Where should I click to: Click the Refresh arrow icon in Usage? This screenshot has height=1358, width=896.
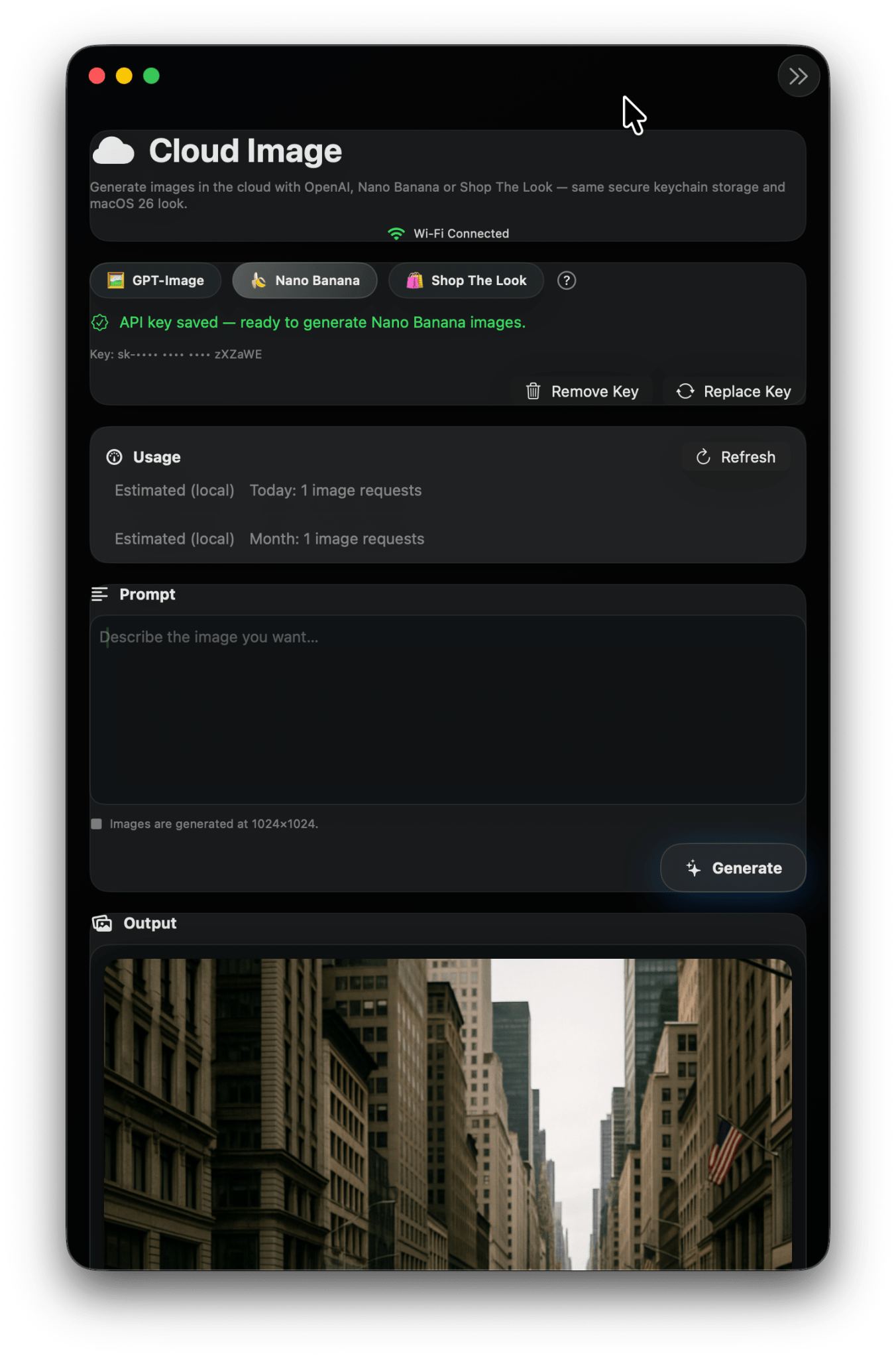tap(703, 457)
